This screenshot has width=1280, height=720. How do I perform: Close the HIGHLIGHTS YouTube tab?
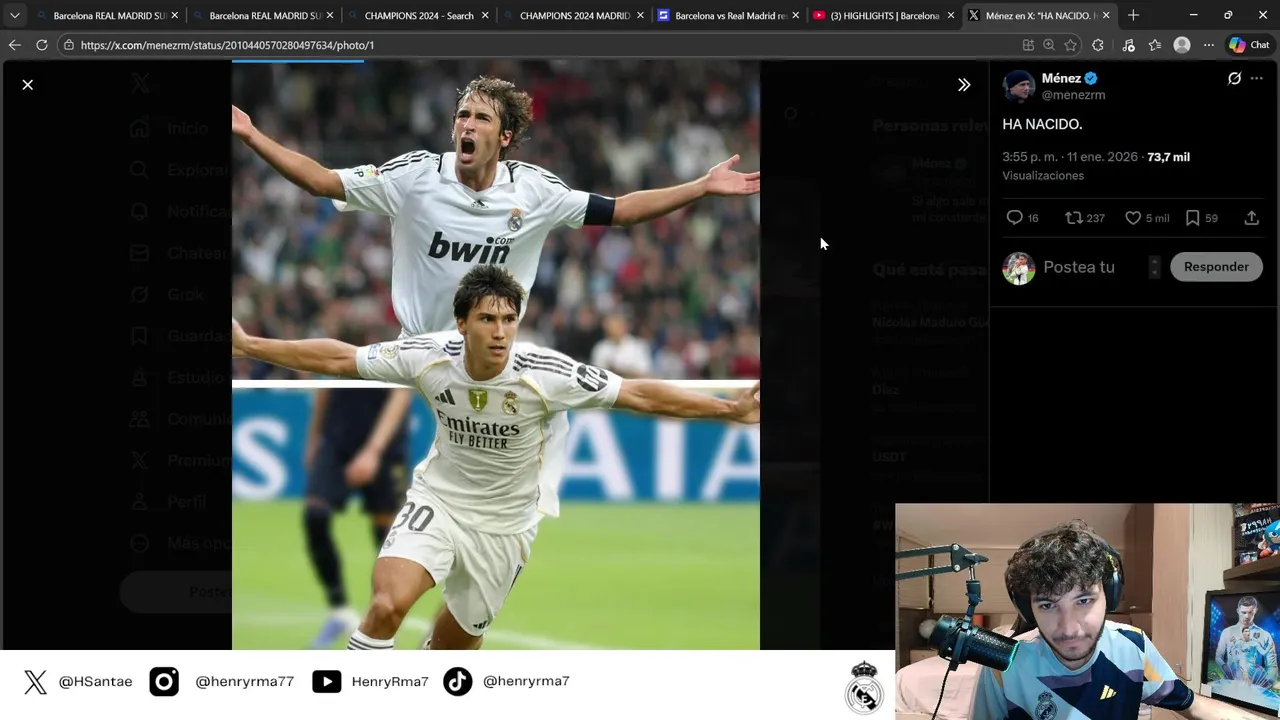click(x=951, y=15)
